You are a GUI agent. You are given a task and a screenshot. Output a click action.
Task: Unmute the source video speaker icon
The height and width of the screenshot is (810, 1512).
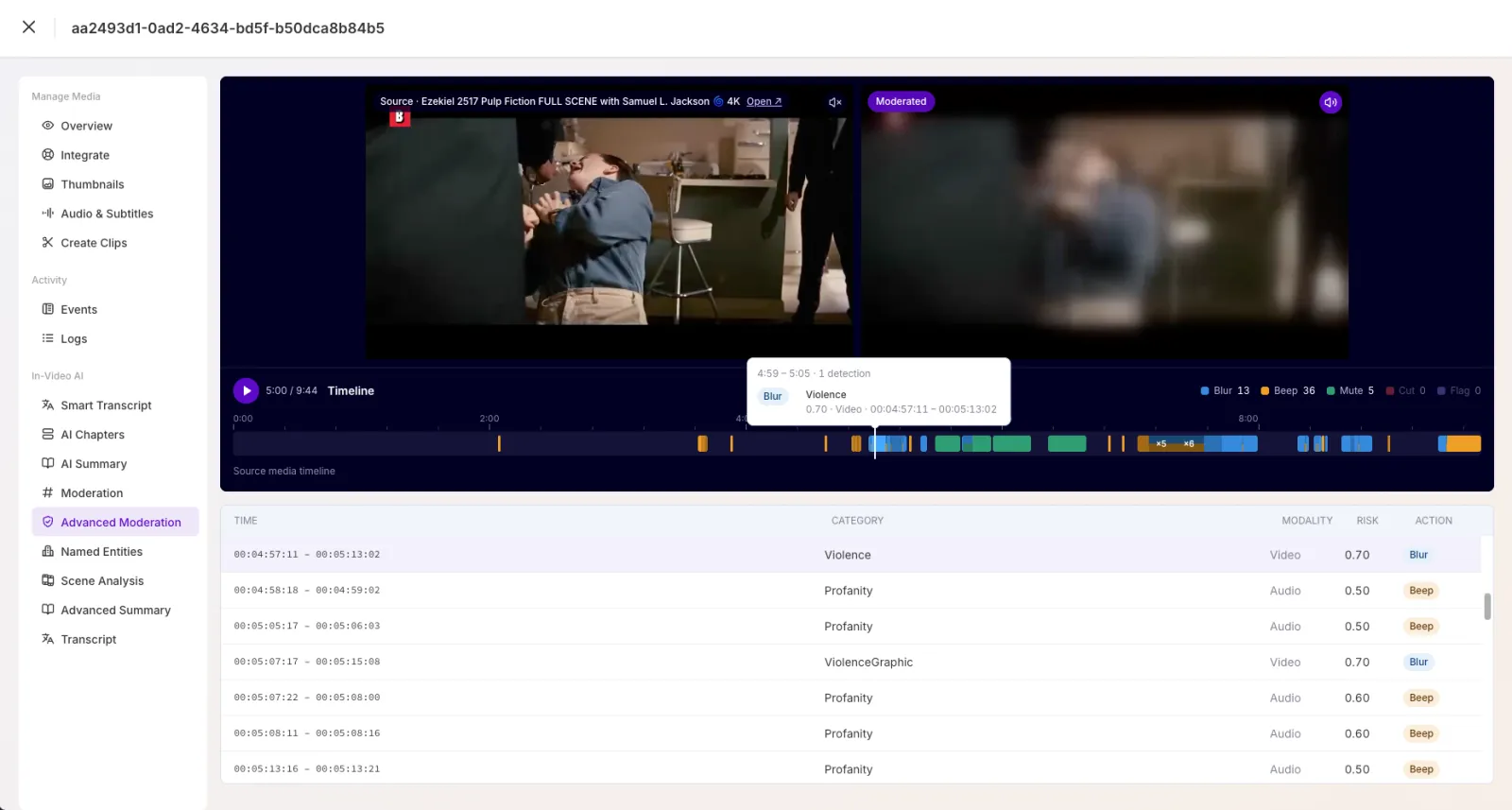[x=835, y=102]
